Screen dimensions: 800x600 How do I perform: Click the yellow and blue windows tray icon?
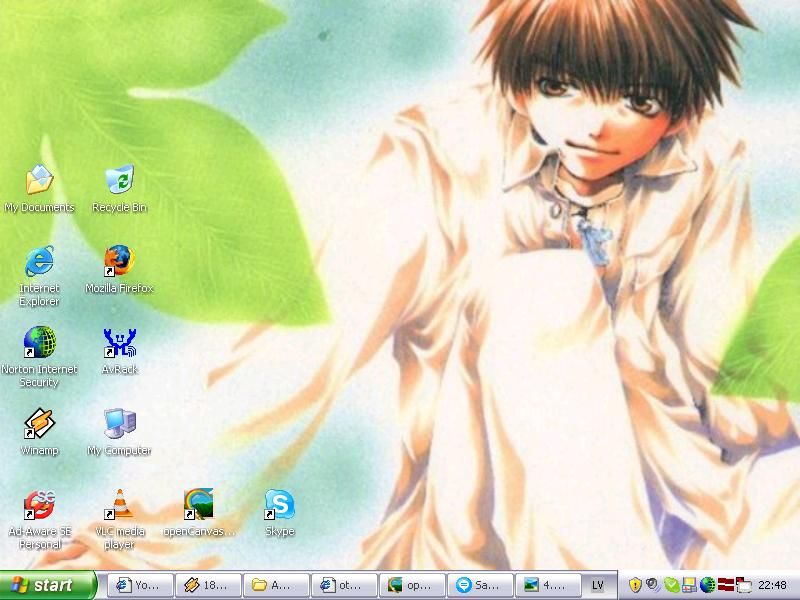(x=689, y=585)
